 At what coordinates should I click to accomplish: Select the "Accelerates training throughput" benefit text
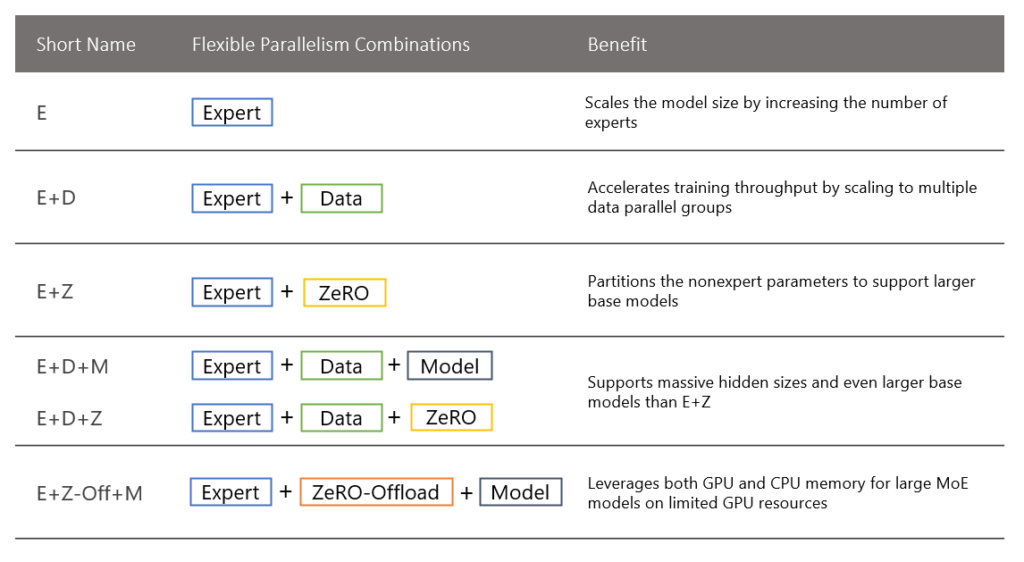[x=782, y=197]
